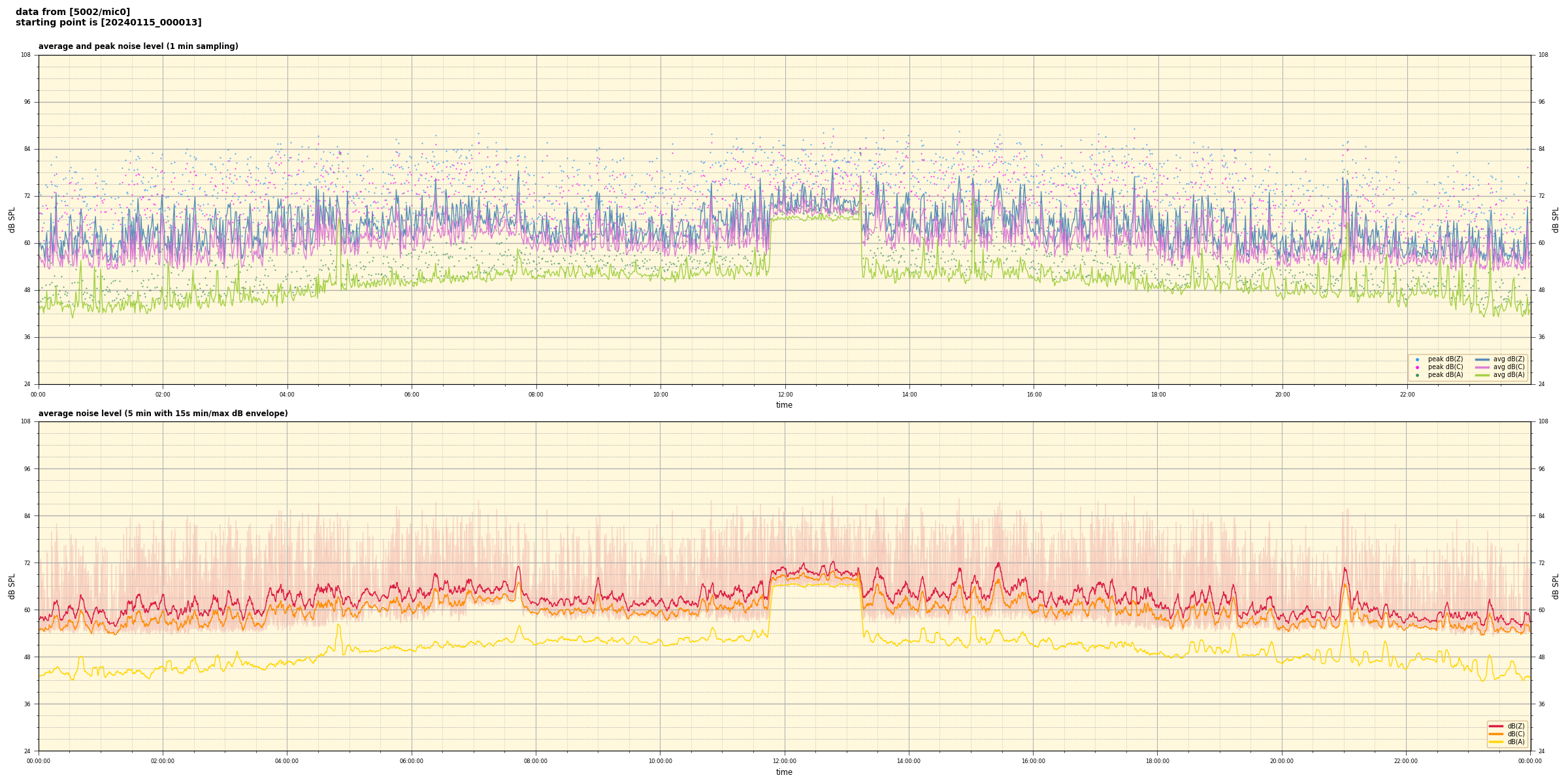Click the 06:00 tick label on upper time axis
The width and height of the screenshot is (1568, 784).
(412, 395)
